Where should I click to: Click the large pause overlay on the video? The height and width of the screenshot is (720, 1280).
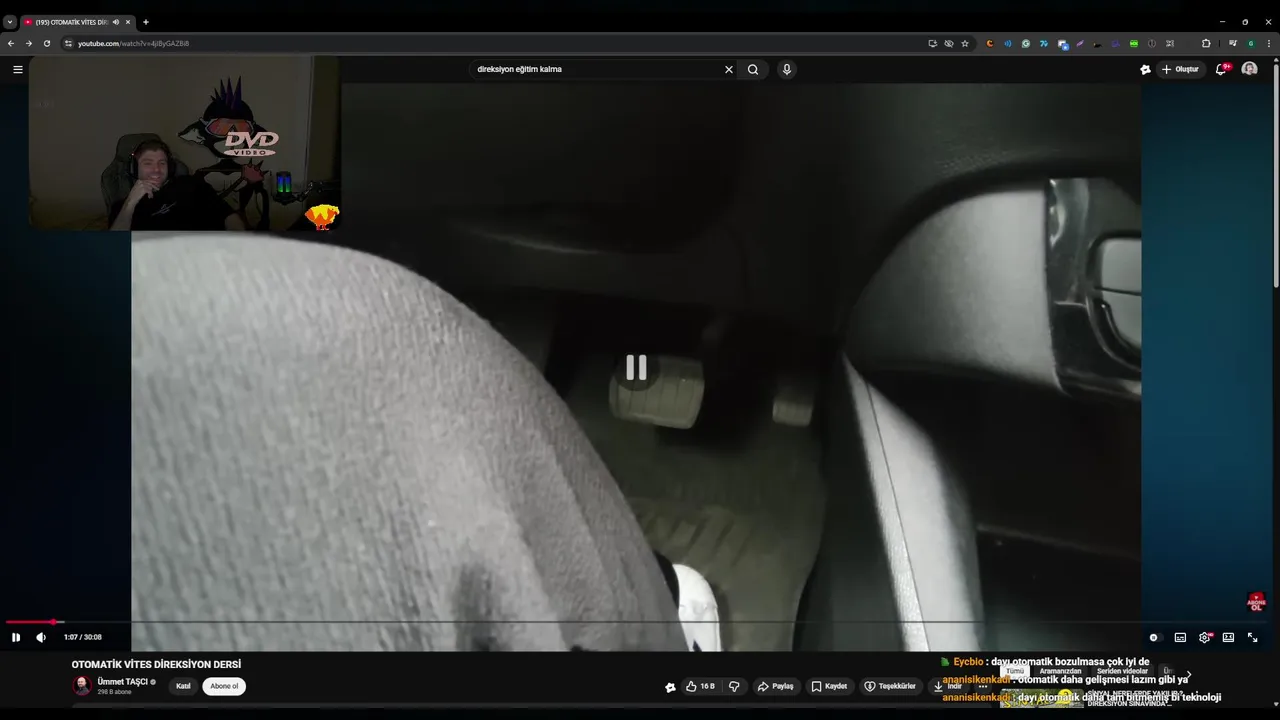(636, 368)
